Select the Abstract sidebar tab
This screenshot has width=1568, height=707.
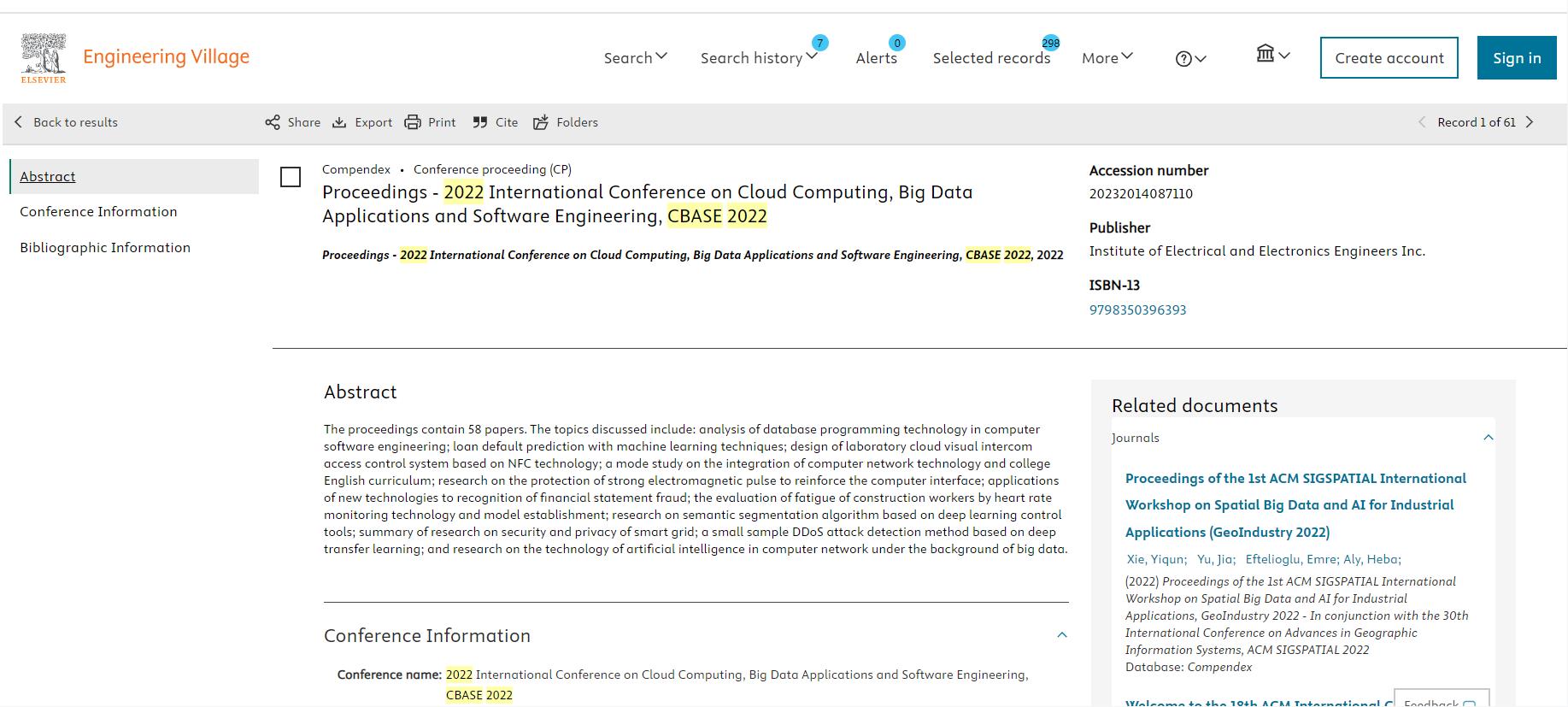click(x=134, y=176)
